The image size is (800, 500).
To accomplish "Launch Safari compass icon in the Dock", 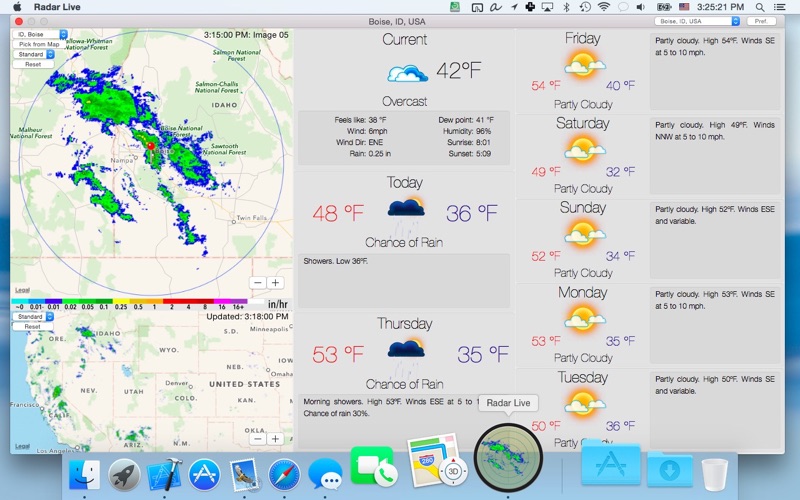I will pyautogui.click(x=284, y=475).
